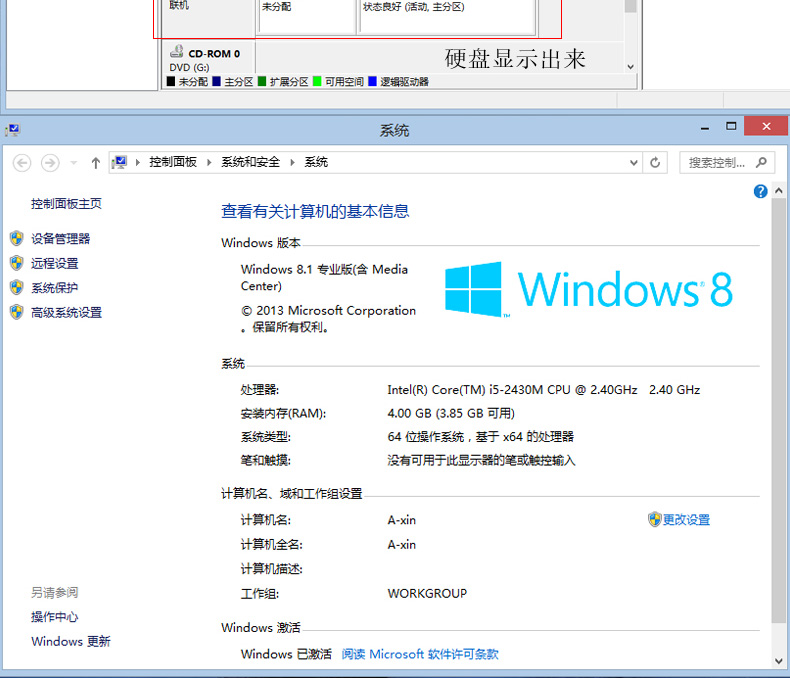Go back using the back arrow button
The height and width of the screenshot is (678, 790).
coord(22,163)
